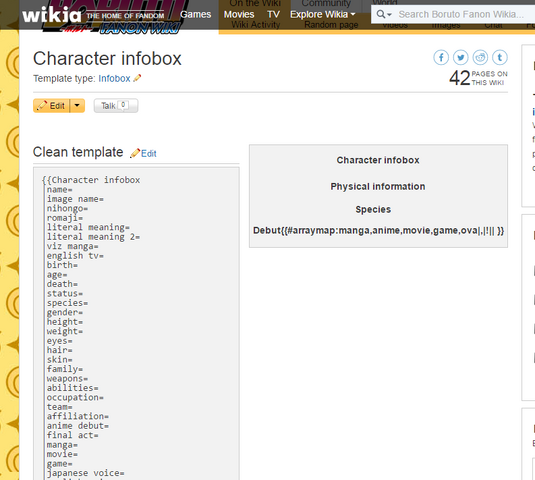
Task: Expand the Explore Wikia menu
Action: click(322, 14)
